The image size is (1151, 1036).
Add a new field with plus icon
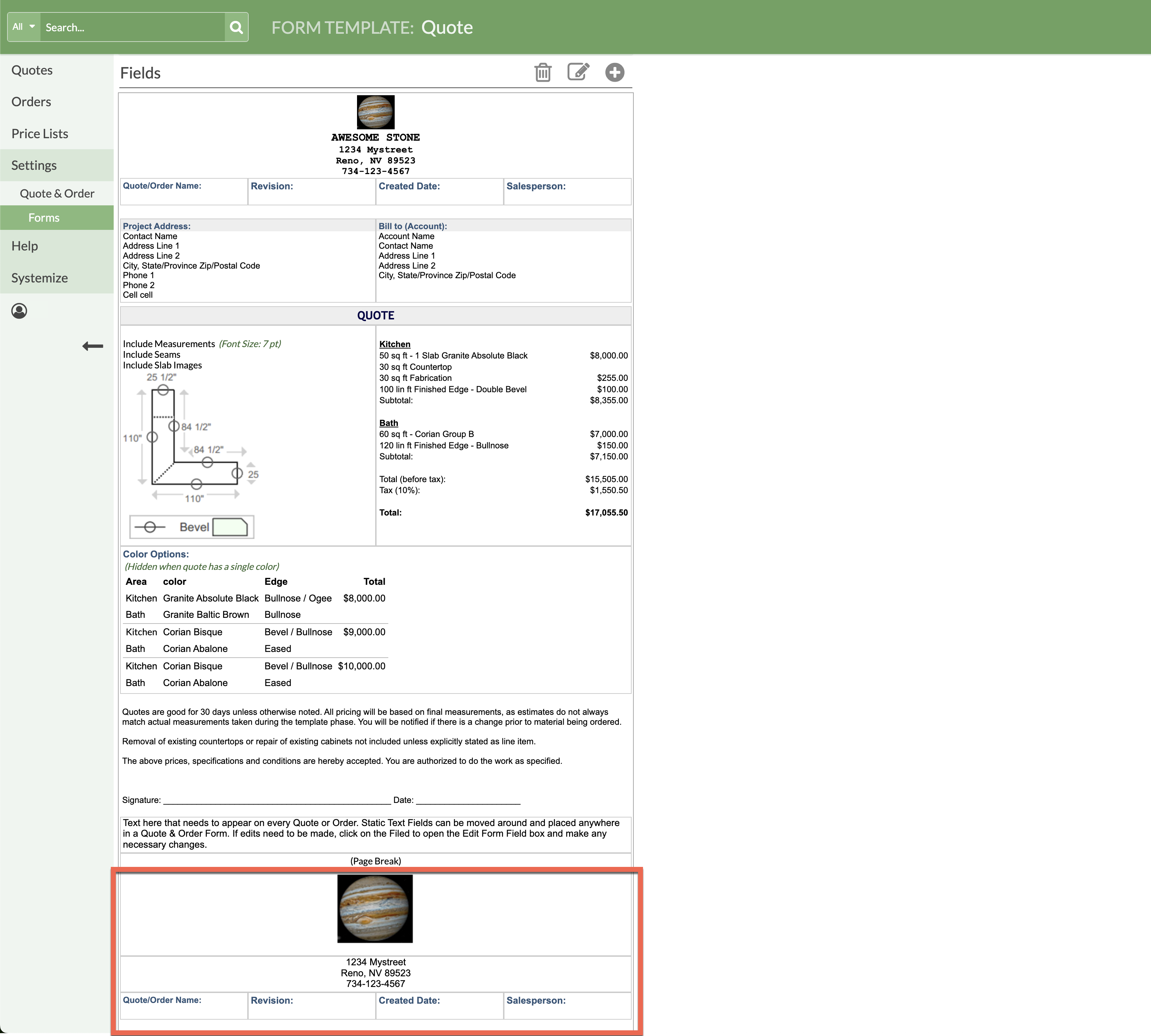pos(615,72)
